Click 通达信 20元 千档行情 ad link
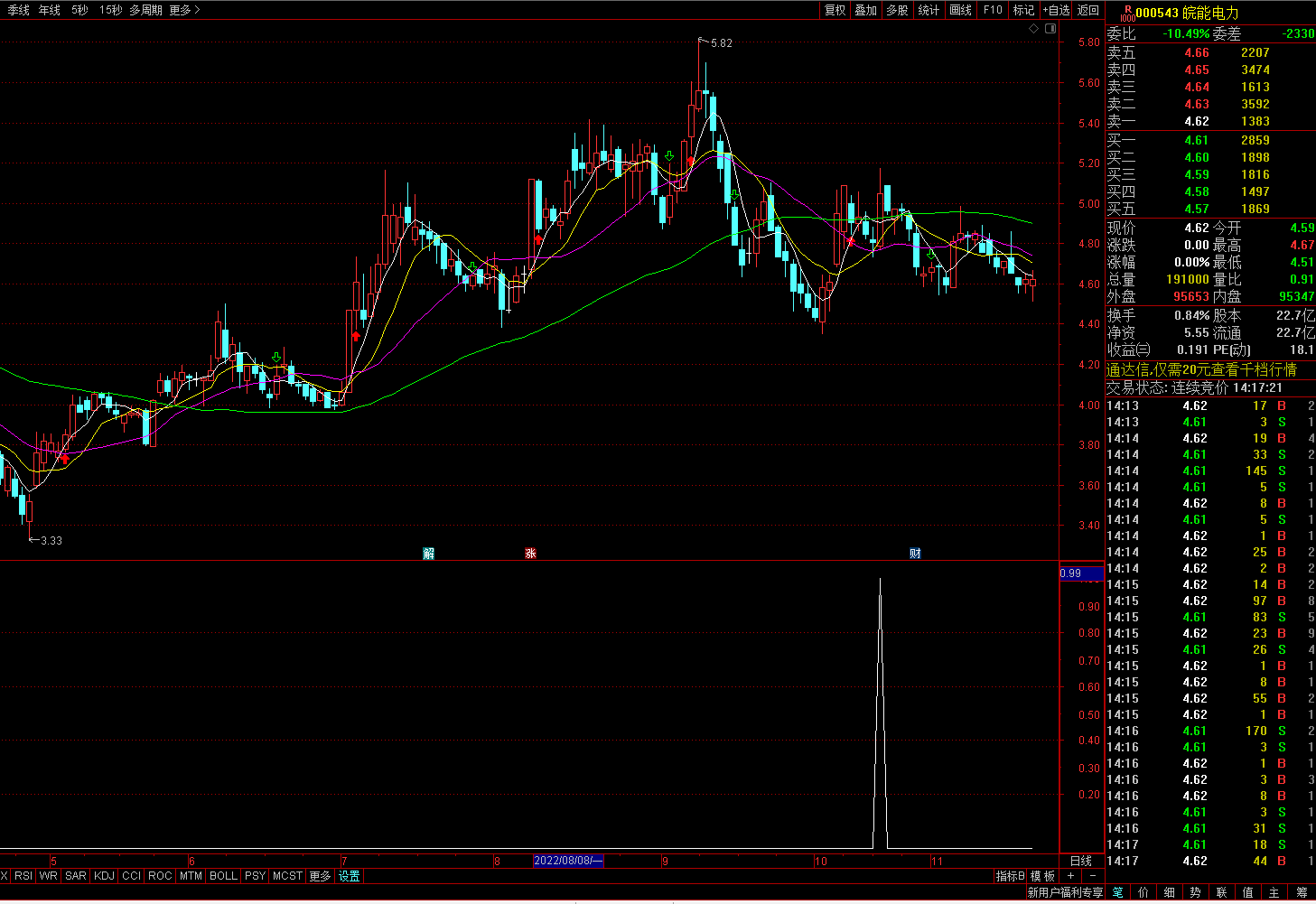 tap(1201, 369)
